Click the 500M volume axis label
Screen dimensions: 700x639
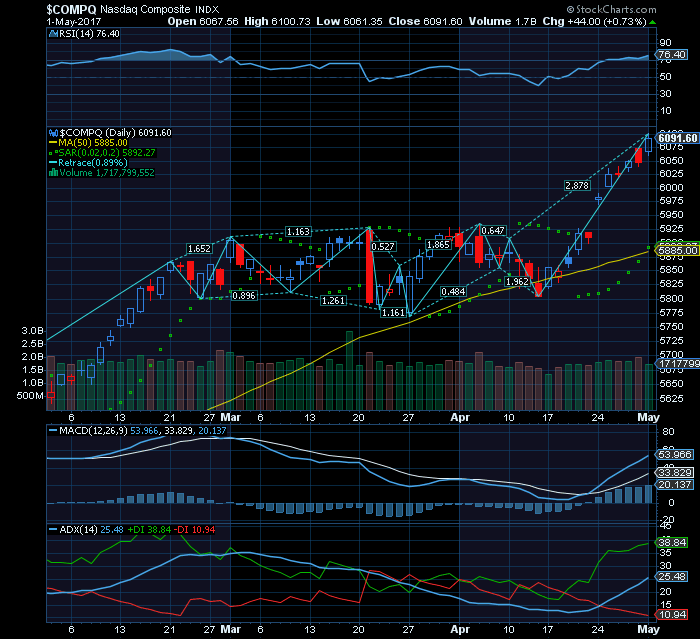[30, 396]
